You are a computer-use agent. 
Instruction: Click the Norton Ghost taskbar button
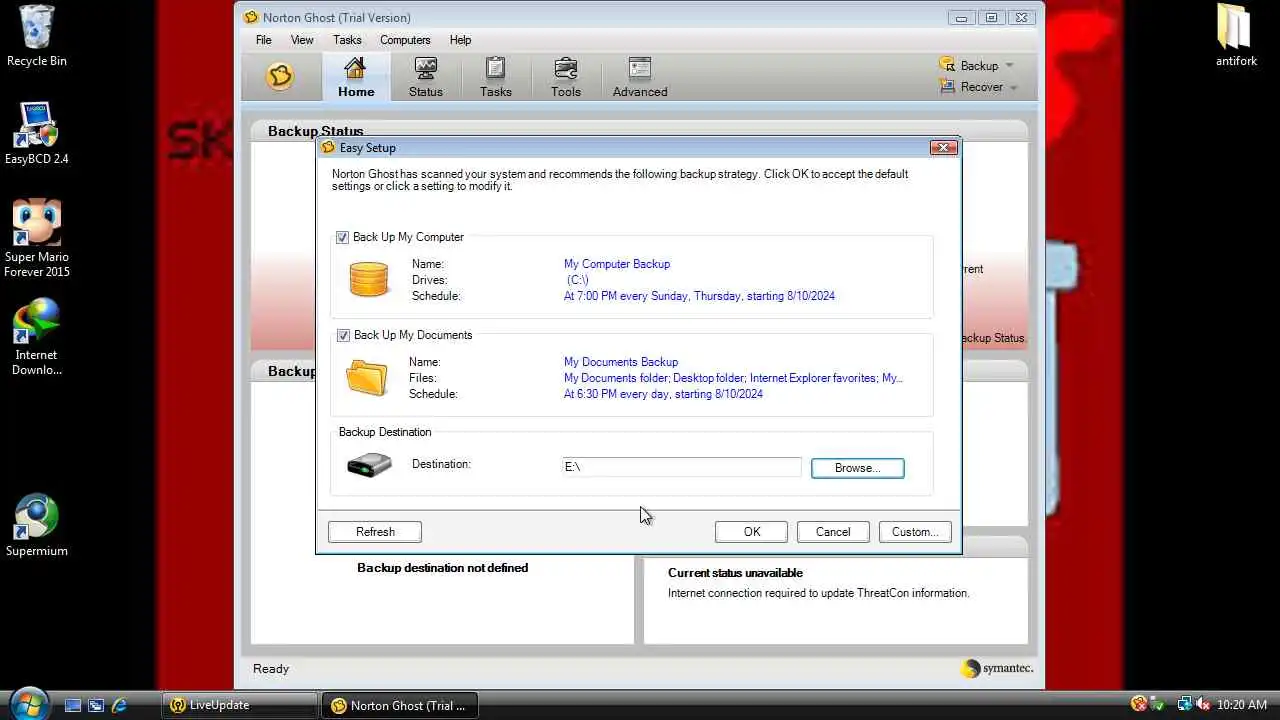click(400, 705)
